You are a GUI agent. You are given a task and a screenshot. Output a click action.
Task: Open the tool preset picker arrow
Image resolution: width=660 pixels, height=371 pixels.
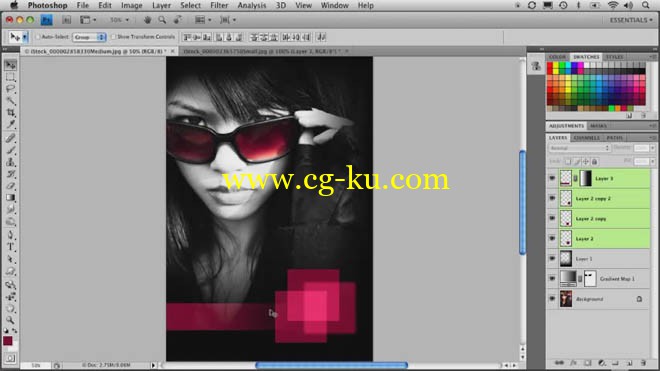tap(25, 37)
